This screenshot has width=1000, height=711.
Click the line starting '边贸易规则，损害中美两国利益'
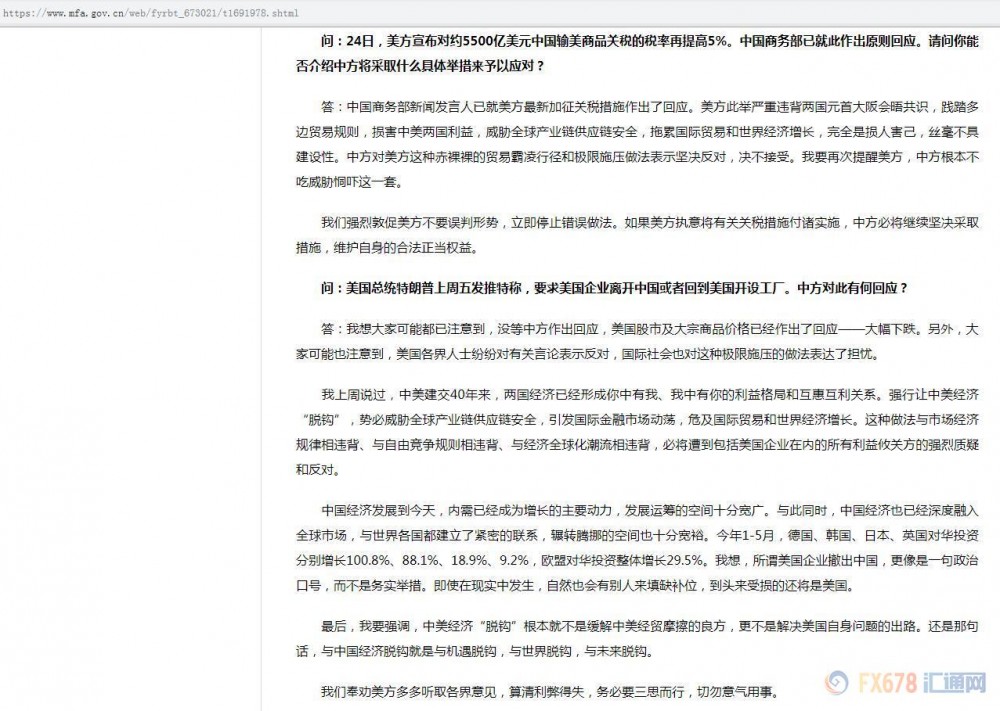pyautogui.click(x=637, y=132)
